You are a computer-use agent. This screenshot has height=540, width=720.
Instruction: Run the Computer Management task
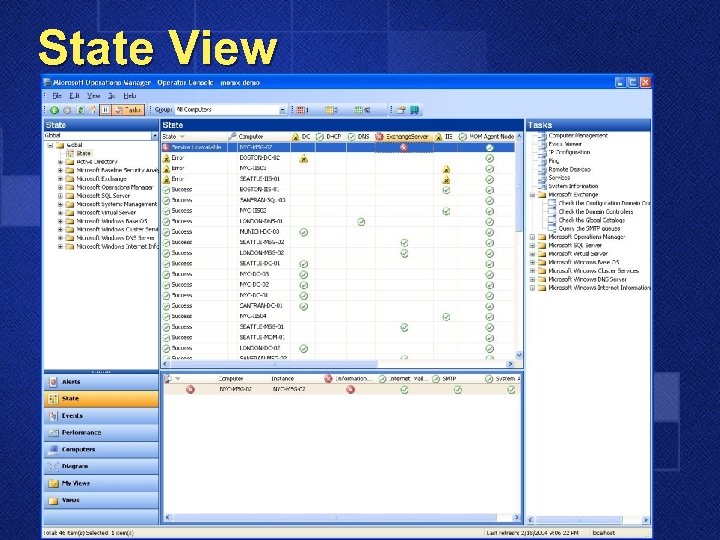pos(578,135)
